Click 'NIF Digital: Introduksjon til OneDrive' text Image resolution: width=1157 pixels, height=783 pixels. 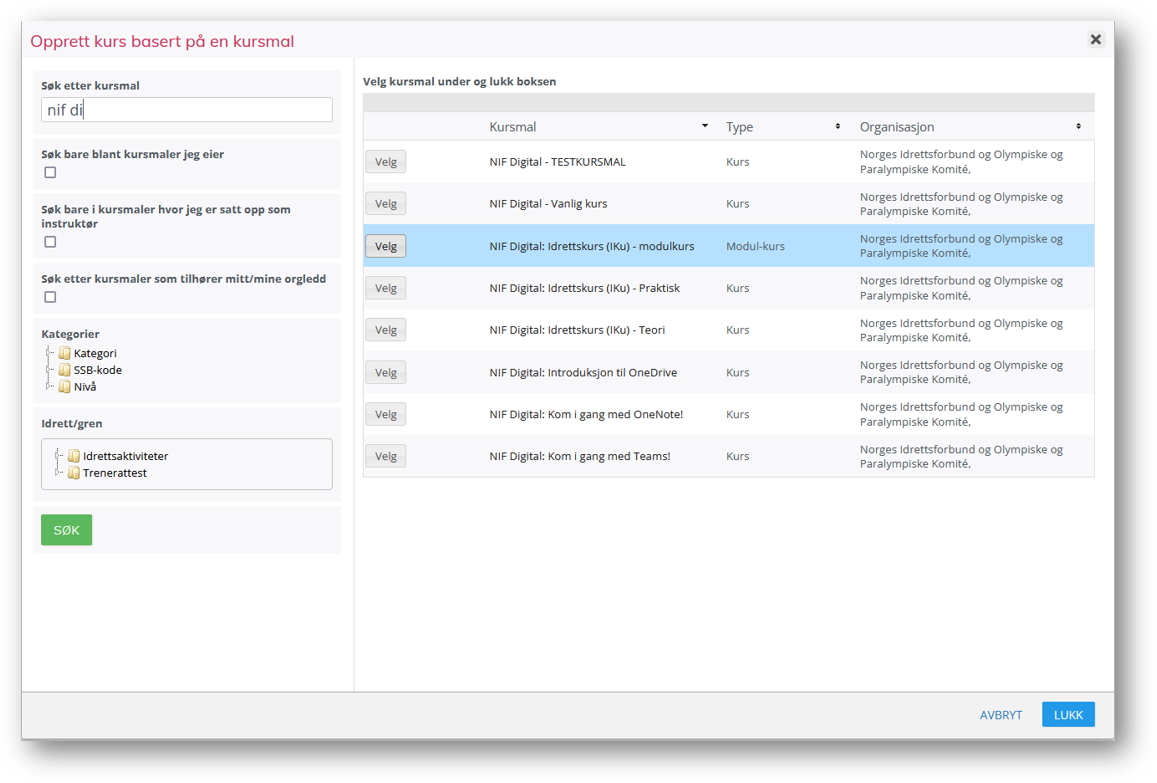[x=583, y=372]
